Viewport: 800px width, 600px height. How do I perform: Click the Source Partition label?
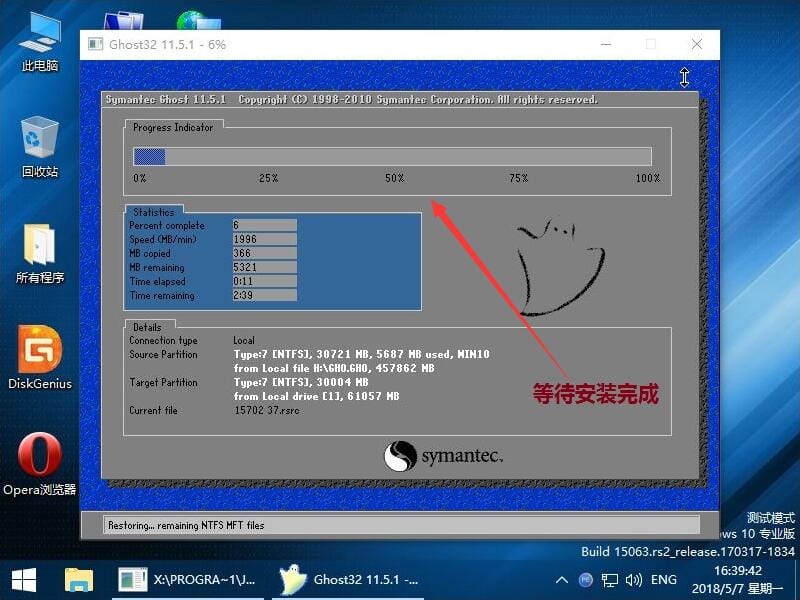click(163, 354)
